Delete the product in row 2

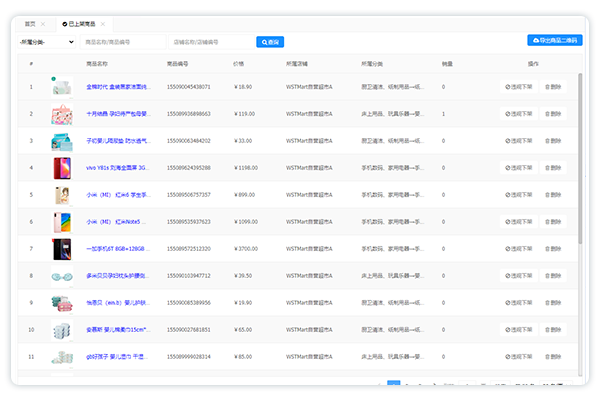pos(553,114)
